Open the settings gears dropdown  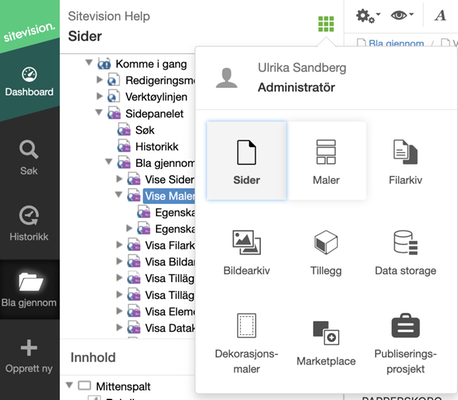pyautogui.click(x=368, y=16)
